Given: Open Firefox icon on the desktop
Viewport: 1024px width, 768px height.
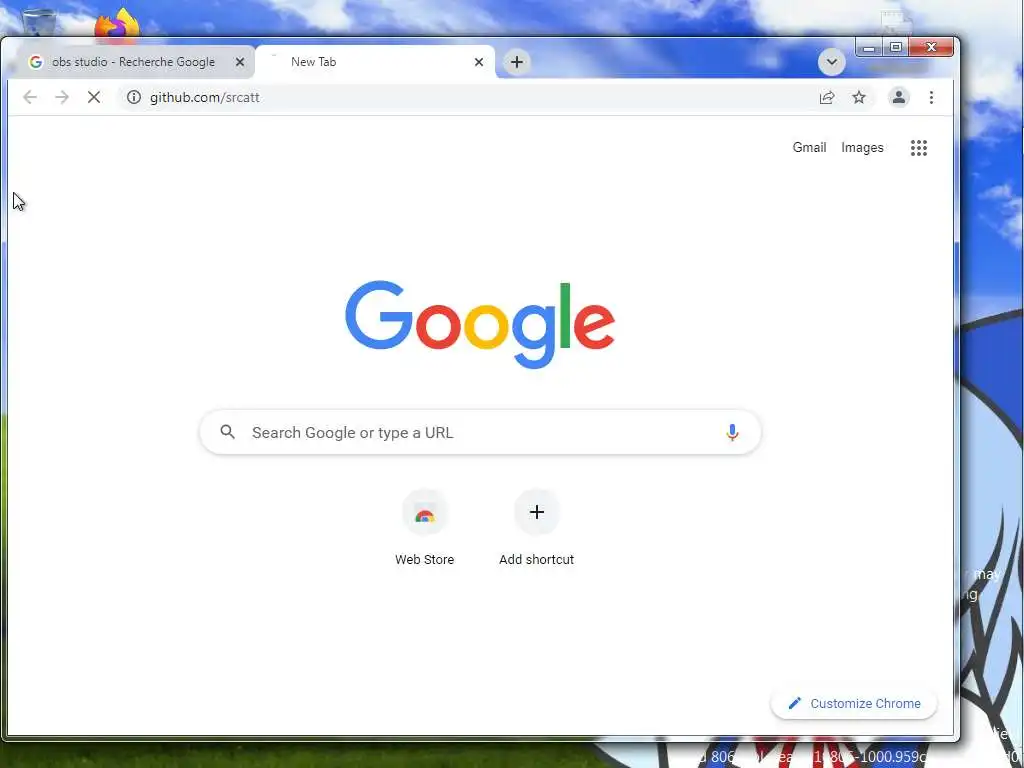Looking at the screenshot, I should (x=117, y=25).
